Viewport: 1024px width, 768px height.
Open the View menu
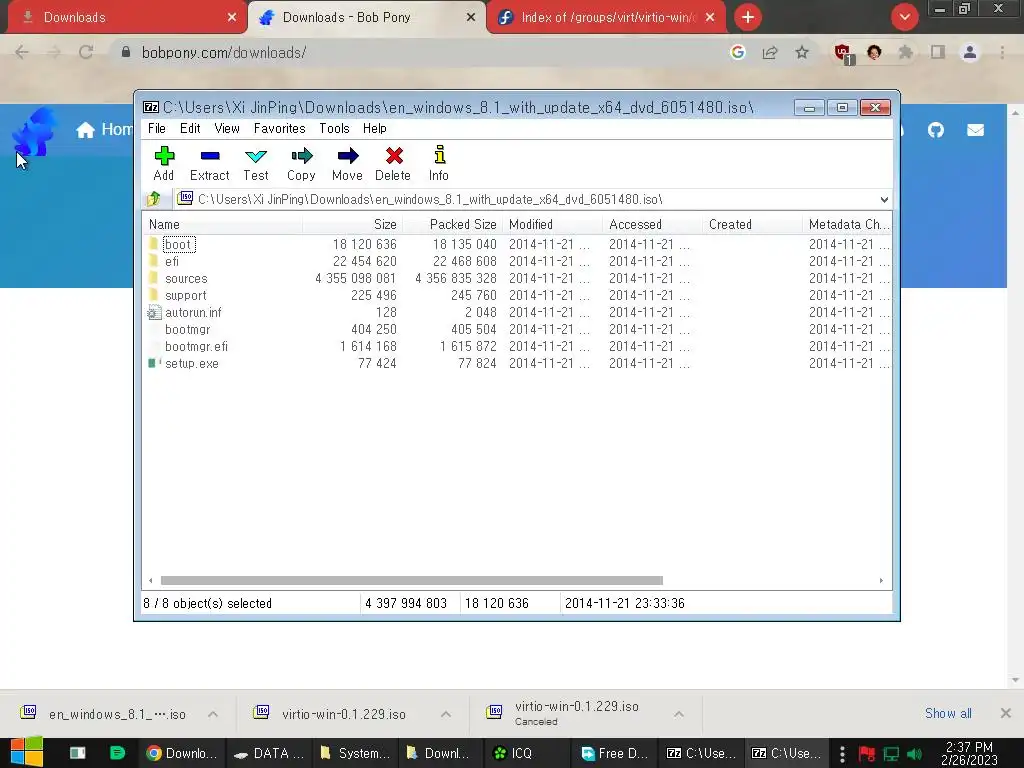[x=227, y=128]
